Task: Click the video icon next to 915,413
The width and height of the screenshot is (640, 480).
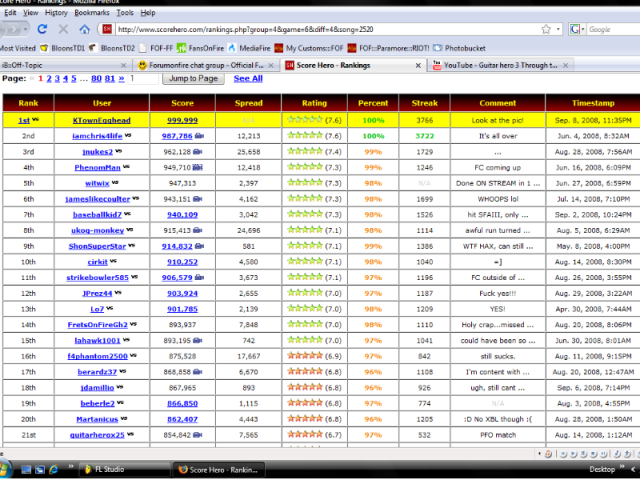Action: 198,231
